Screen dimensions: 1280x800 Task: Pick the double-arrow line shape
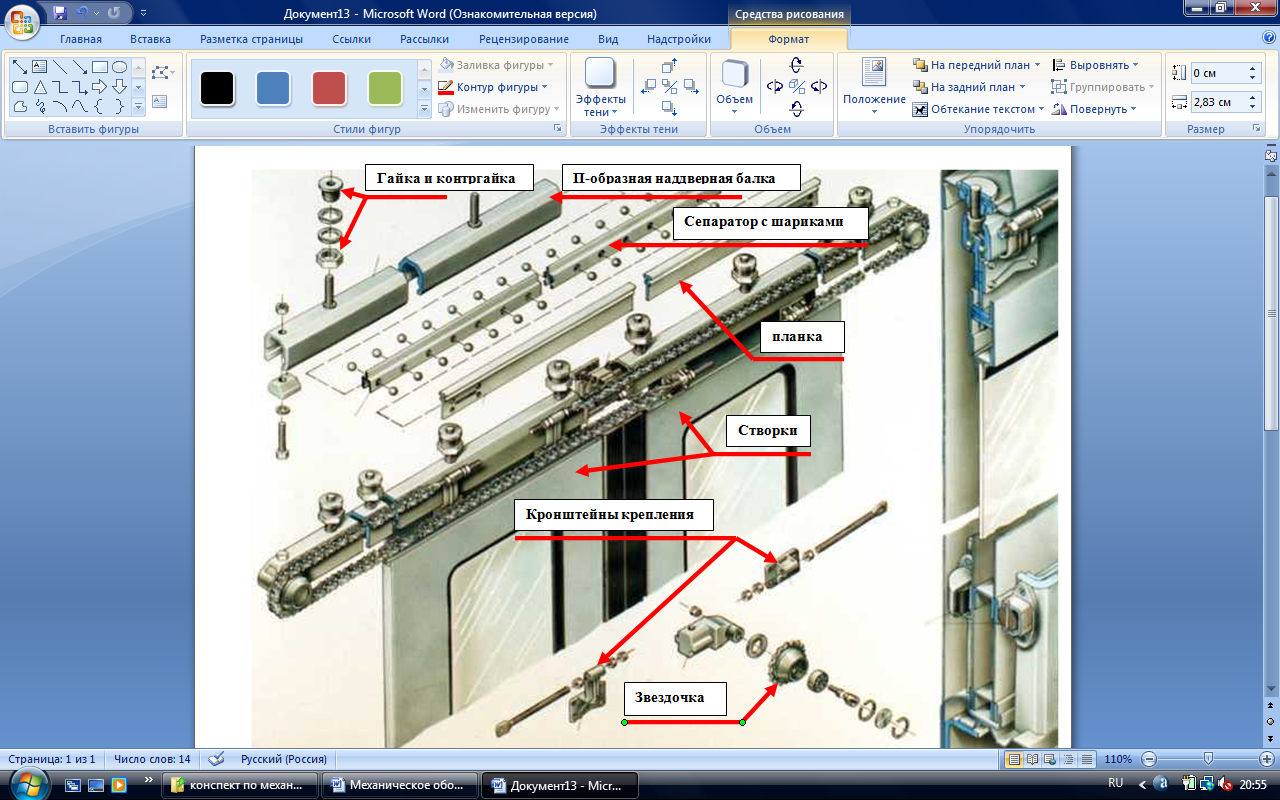pyautogui.click(x=20, y=67)
